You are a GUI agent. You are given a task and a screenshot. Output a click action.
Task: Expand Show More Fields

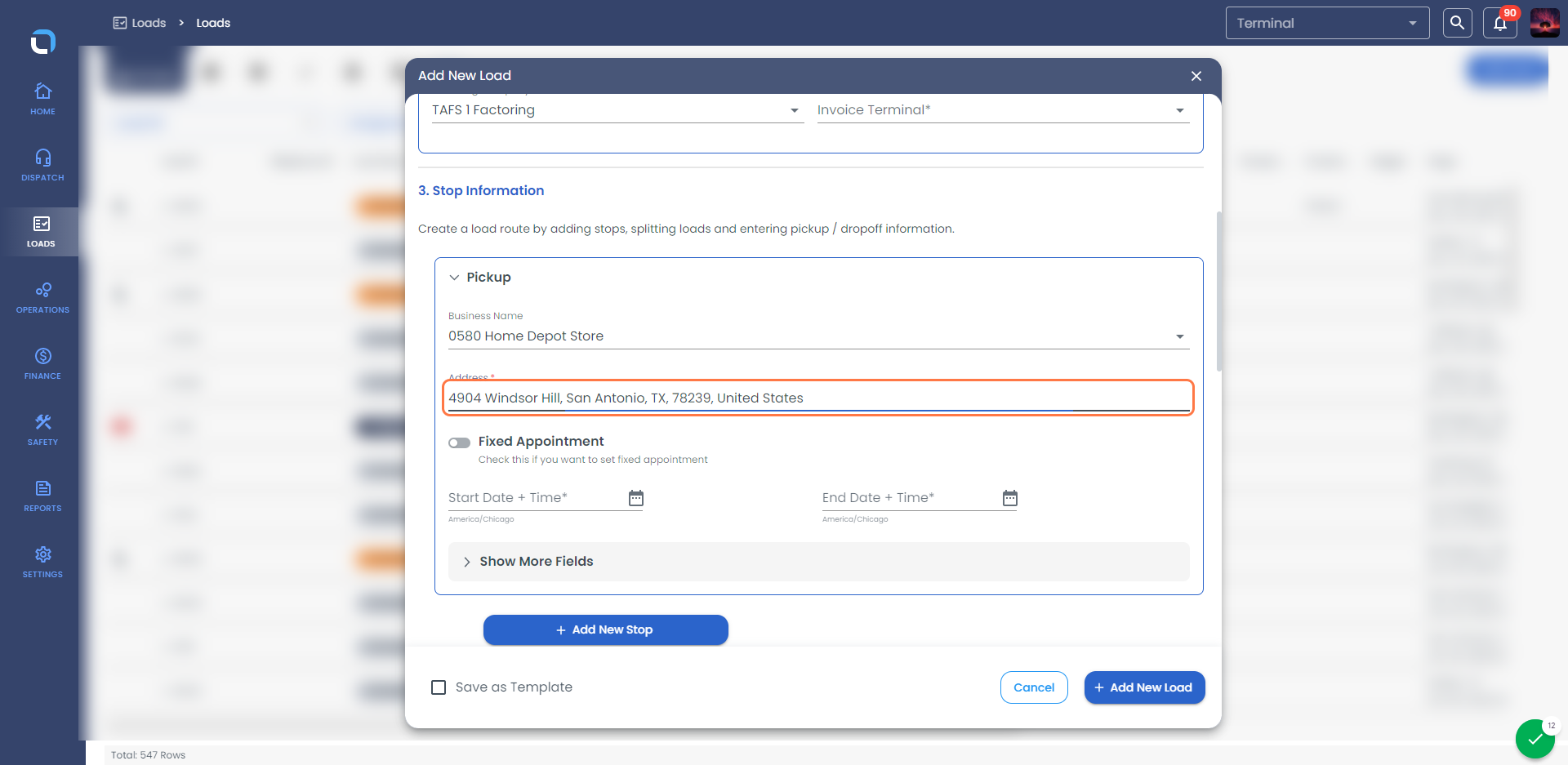[x=818, y=562]
